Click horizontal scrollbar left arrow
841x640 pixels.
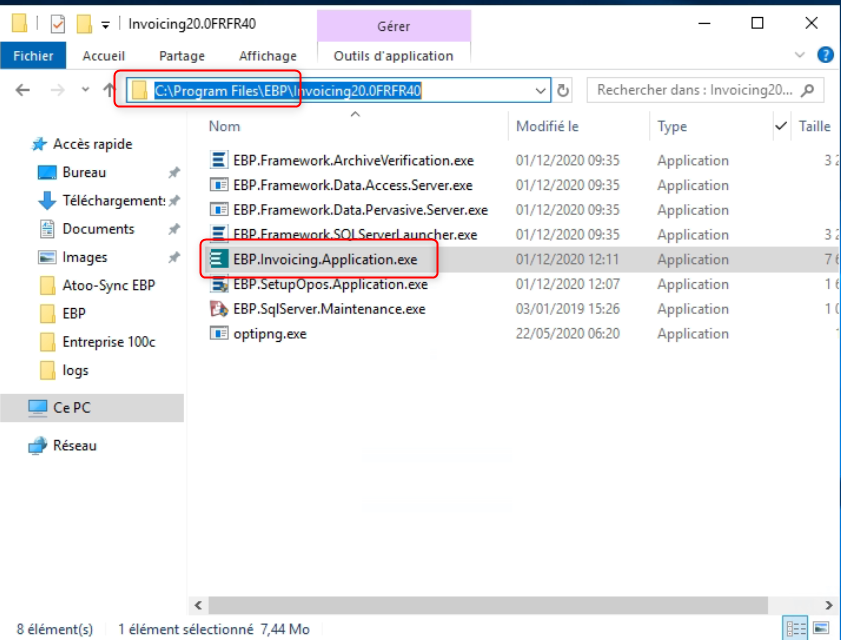(198, 605)
